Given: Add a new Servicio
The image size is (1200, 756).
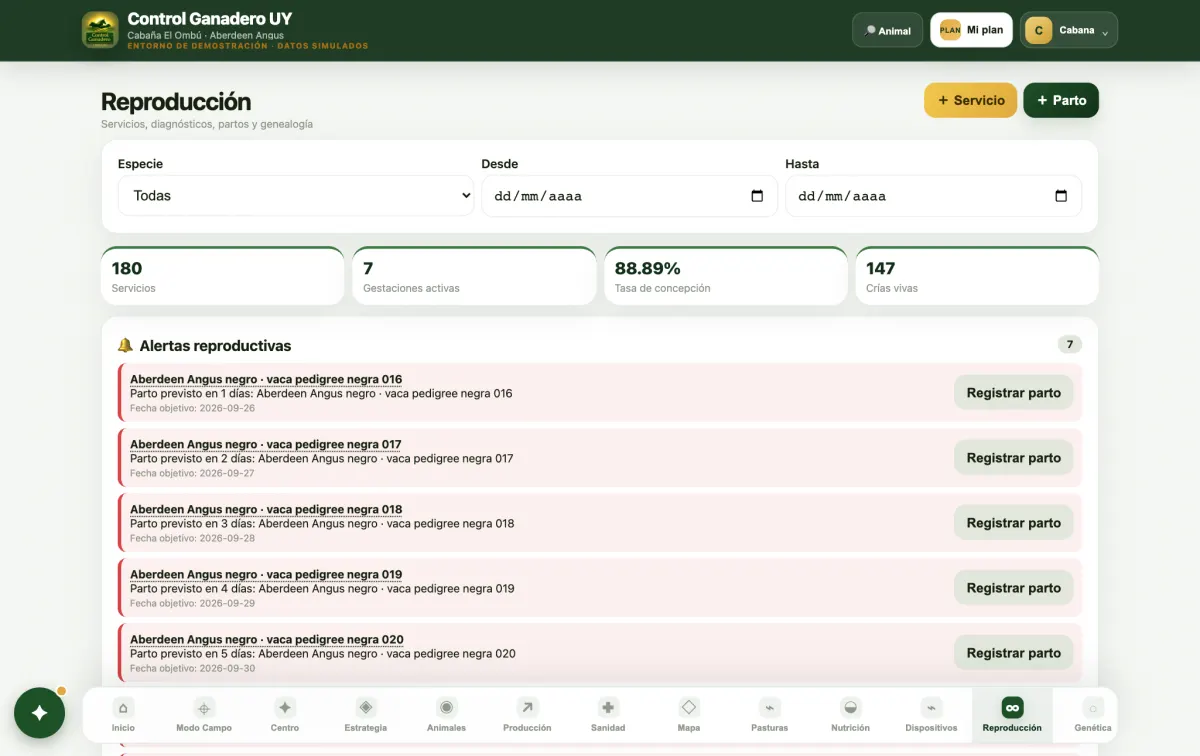Looking at the screenshot, I should [x=971, y=100].
